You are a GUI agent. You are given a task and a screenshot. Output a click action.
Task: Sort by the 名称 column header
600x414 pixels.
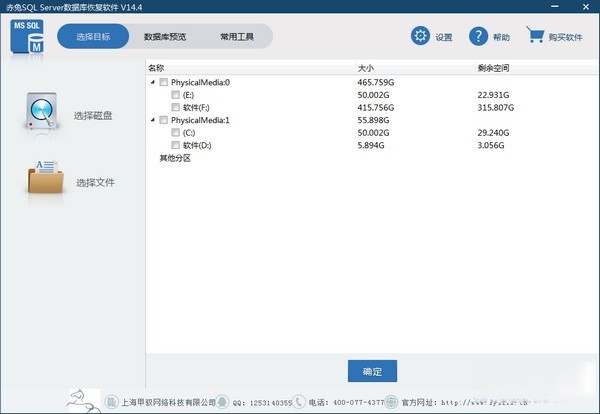click(156, 68)
